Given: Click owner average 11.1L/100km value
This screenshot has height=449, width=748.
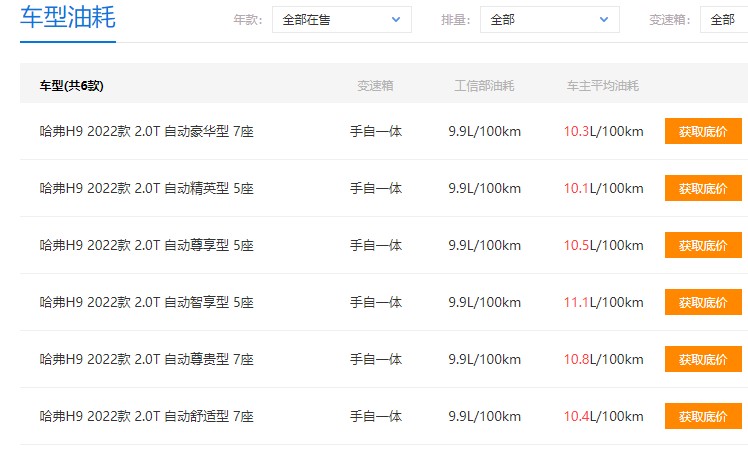Looking at the screenshot, I should click(x=603, y=302).
